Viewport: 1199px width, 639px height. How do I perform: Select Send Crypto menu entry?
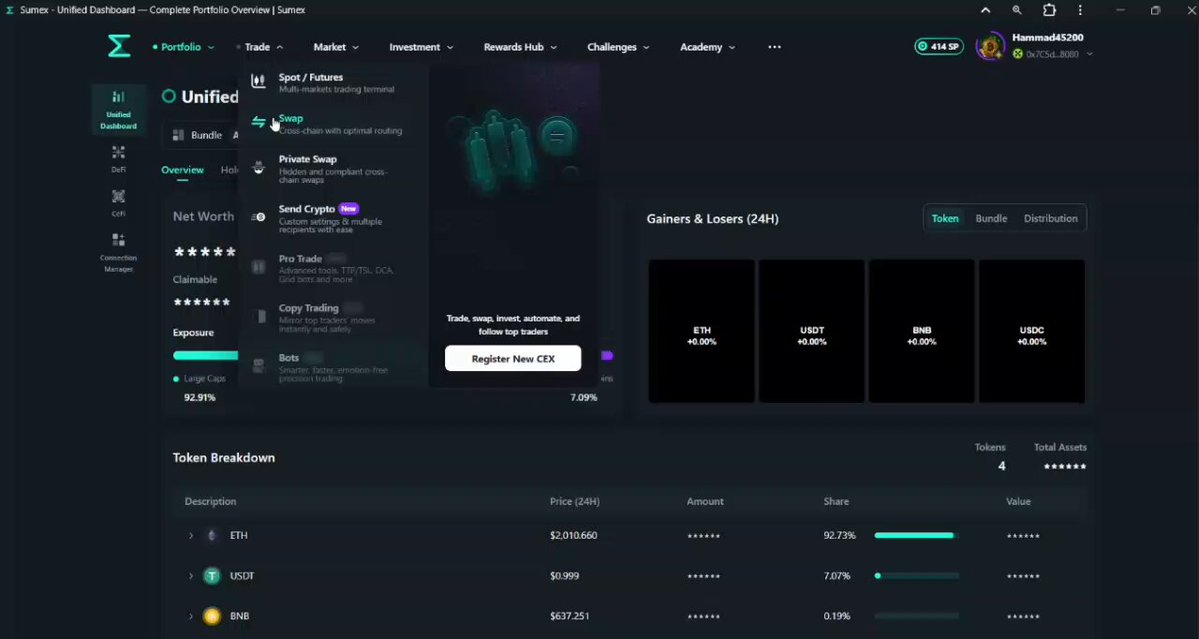[x=331, y=219]
